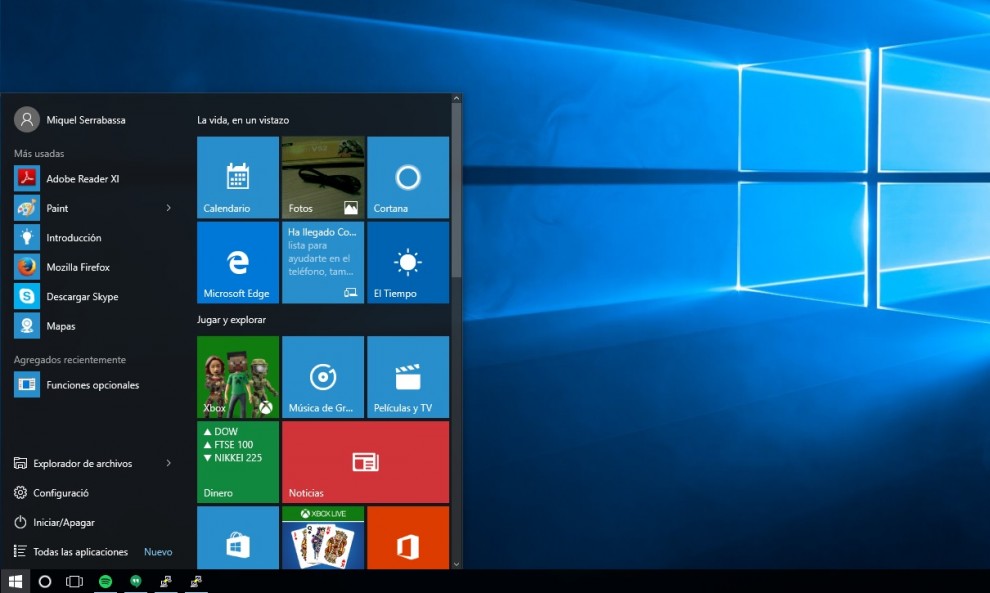Click the 'Jugar y explorar' group title
The image size is (990, 593).
231,320
